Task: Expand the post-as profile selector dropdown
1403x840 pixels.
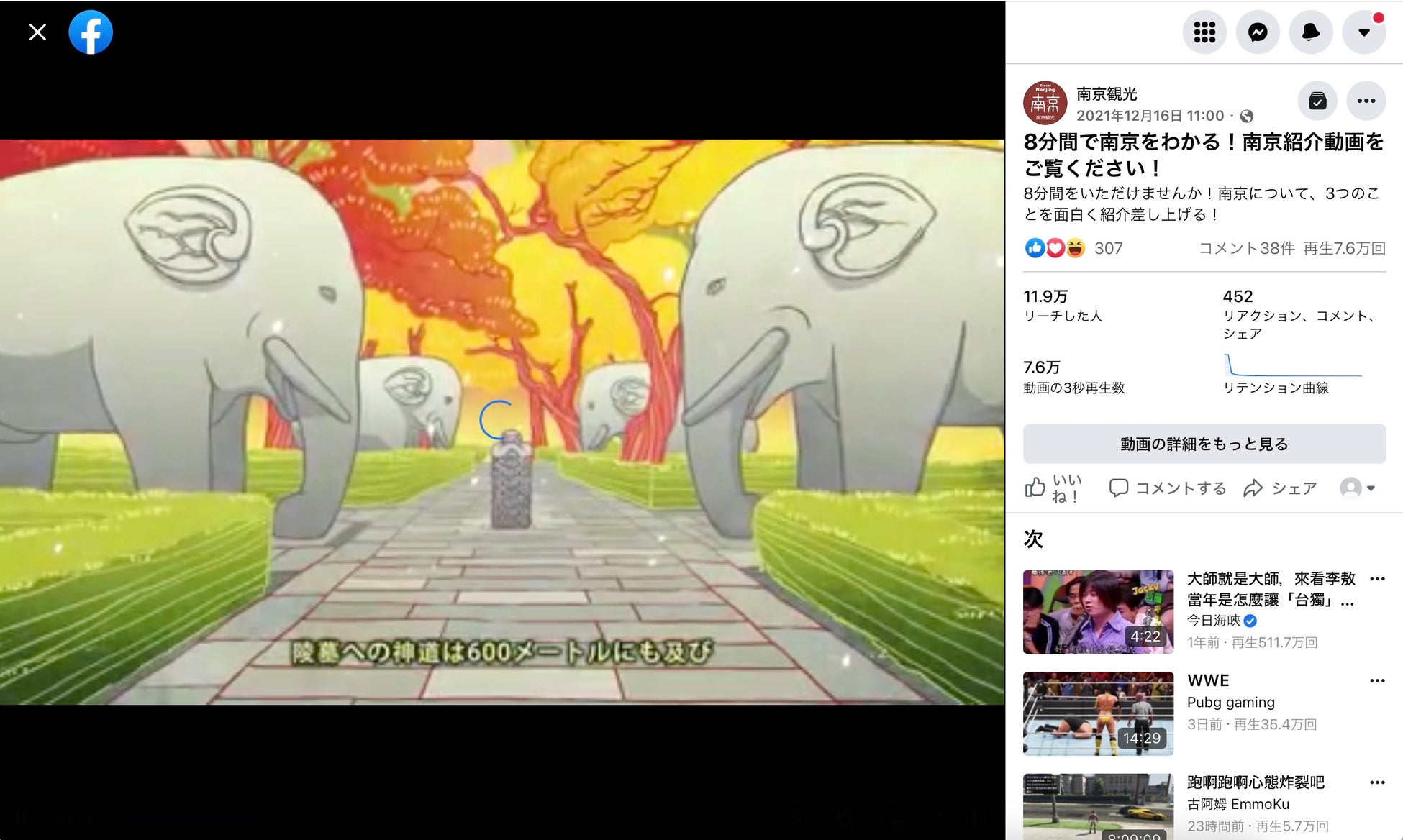Action: (x=1358, y=488)
